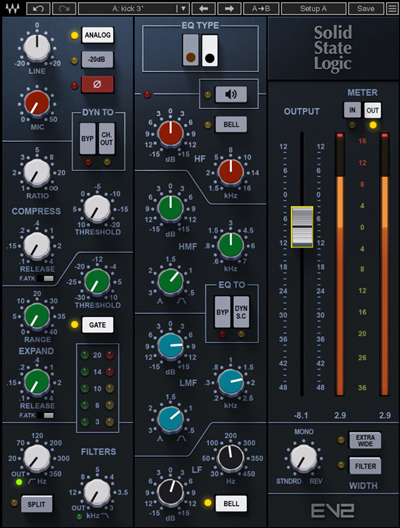Image resolution: width=400 pixels, height=528 pixels.
Task: Click the LF dB gain knob
Action: pos(171,494)
